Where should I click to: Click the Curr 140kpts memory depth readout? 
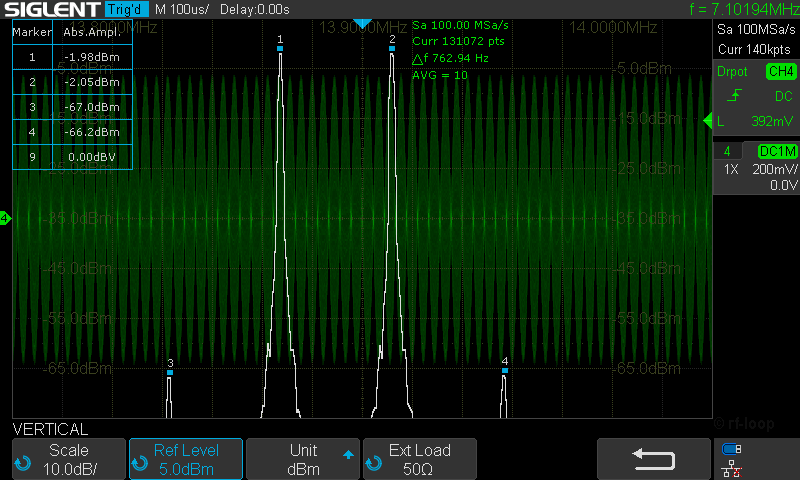[x=754, y=49]
